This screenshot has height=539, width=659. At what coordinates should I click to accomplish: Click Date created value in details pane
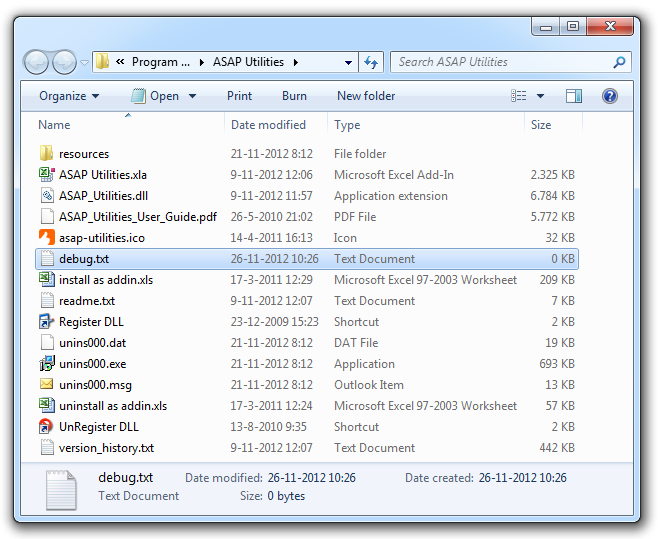coord(522,478)
